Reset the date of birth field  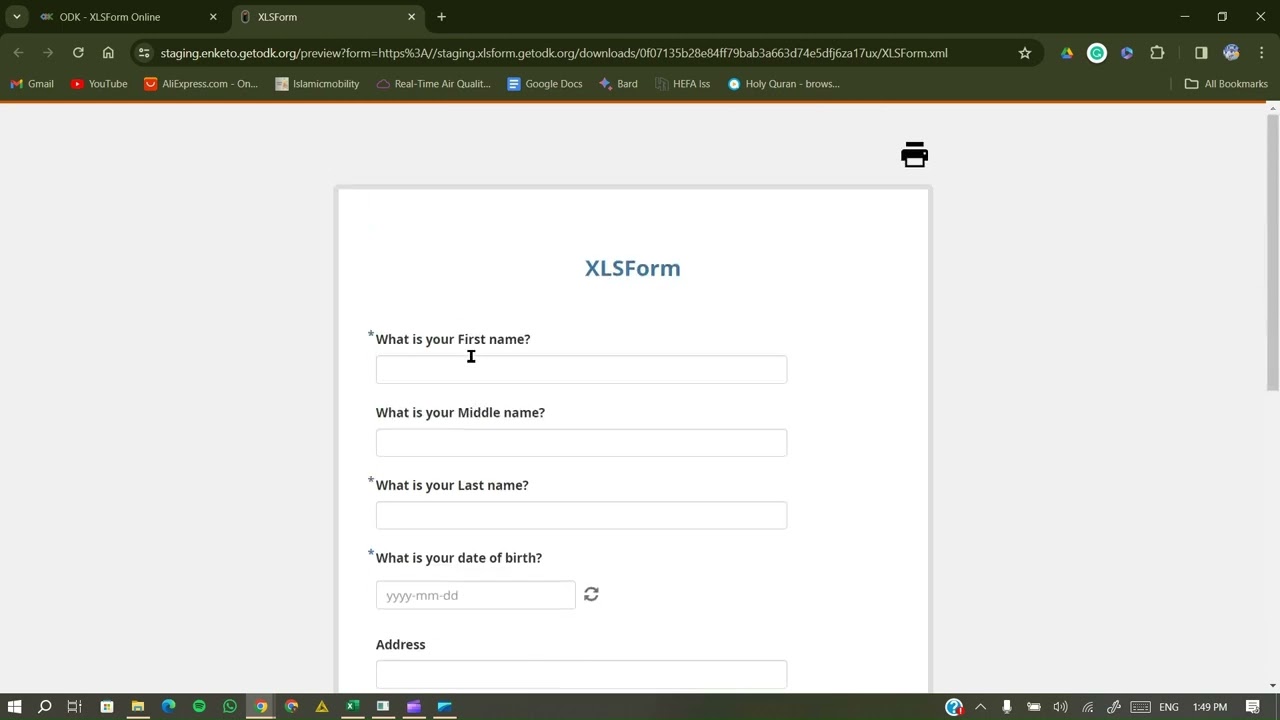coord(591,594)
